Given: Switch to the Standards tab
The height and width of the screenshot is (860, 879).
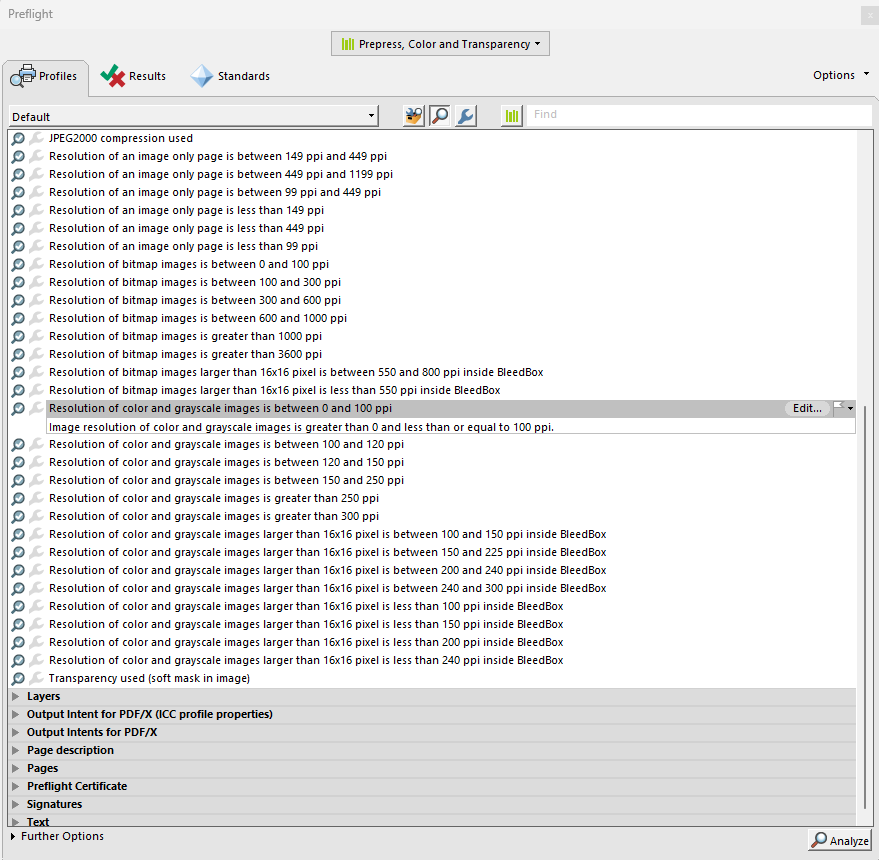Looking at the screenshot, I should (230, 76).
